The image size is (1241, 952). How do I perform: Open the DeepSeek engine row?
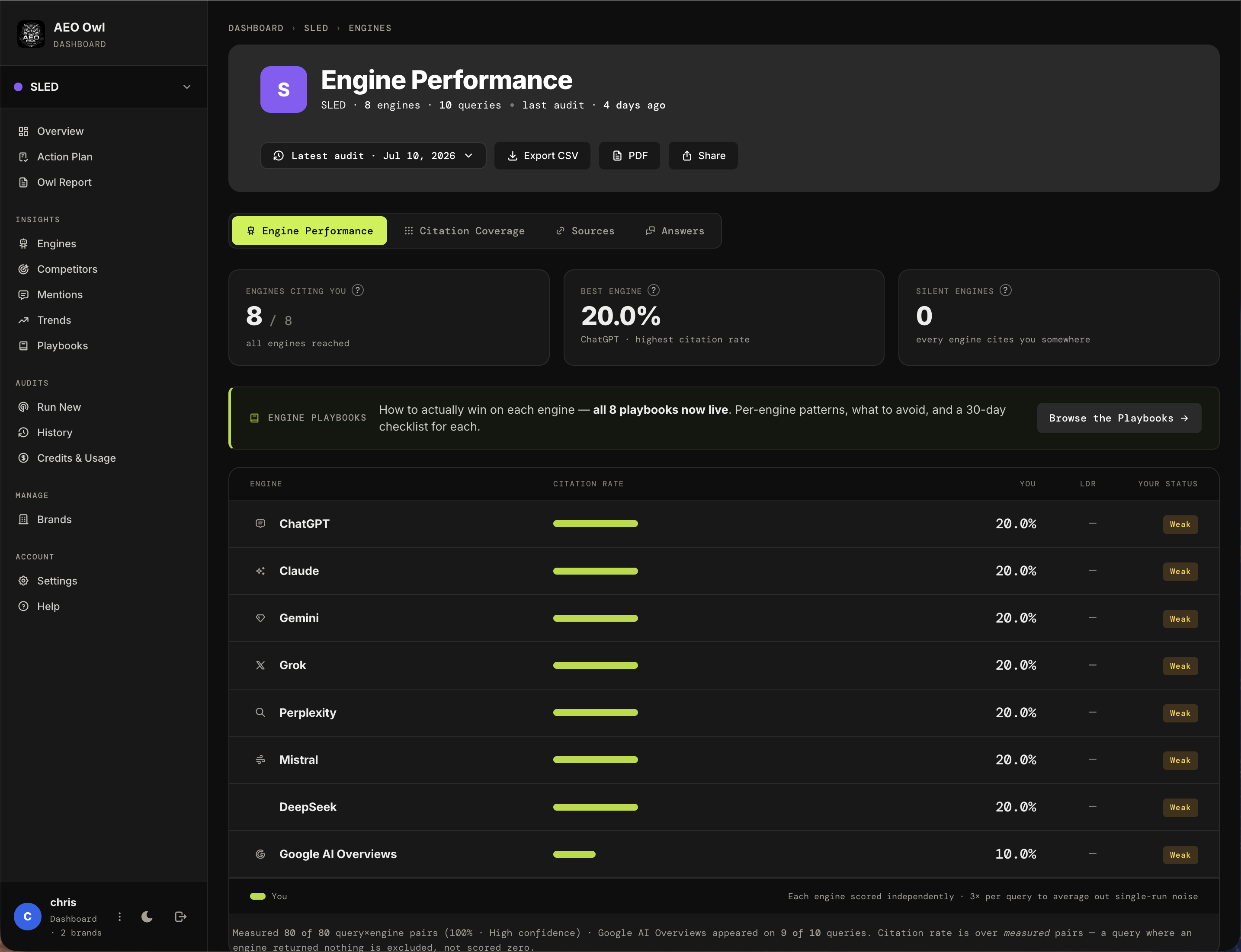pos(723,807)
